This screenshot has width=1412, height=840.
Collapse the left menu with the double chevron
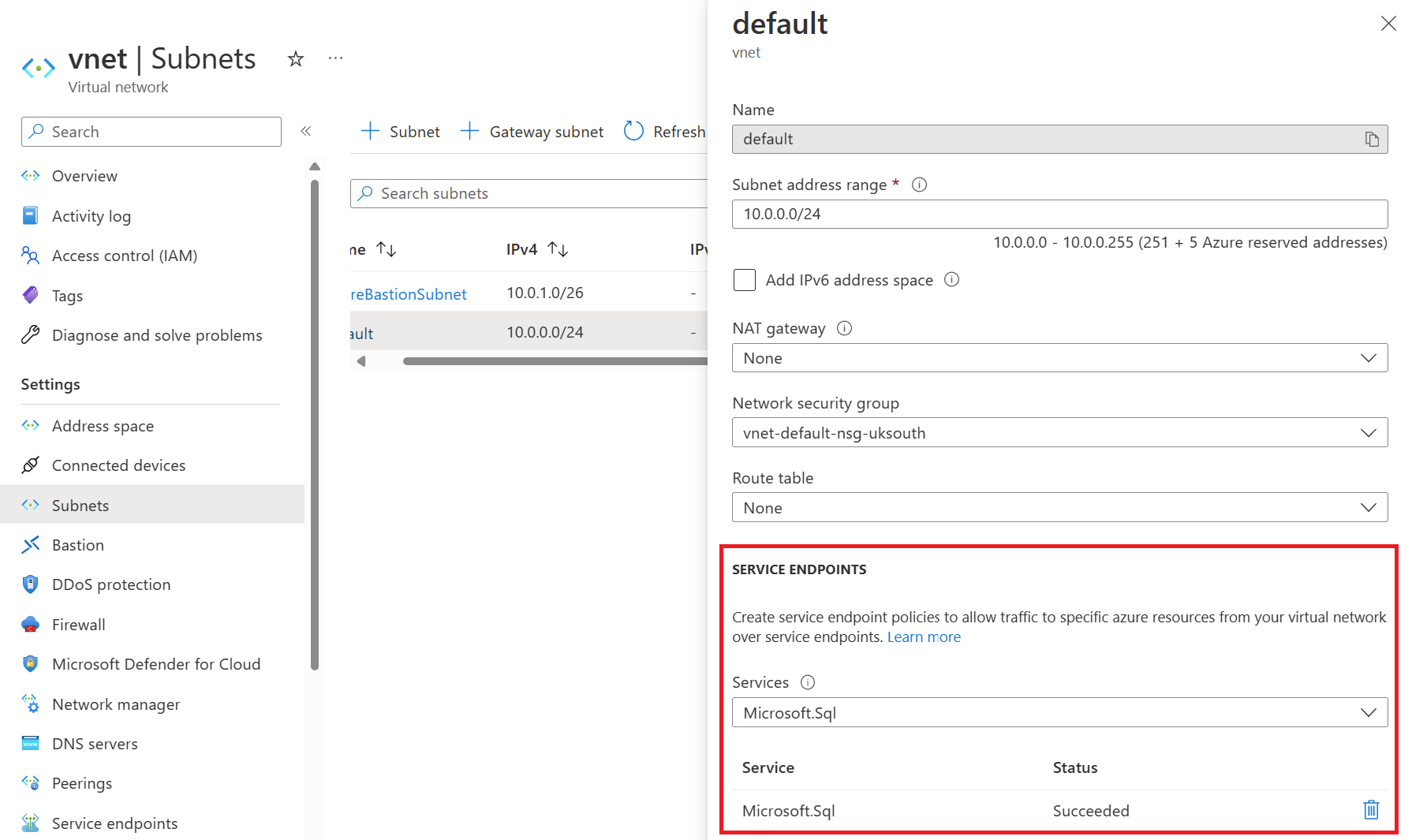pos(306,131)
